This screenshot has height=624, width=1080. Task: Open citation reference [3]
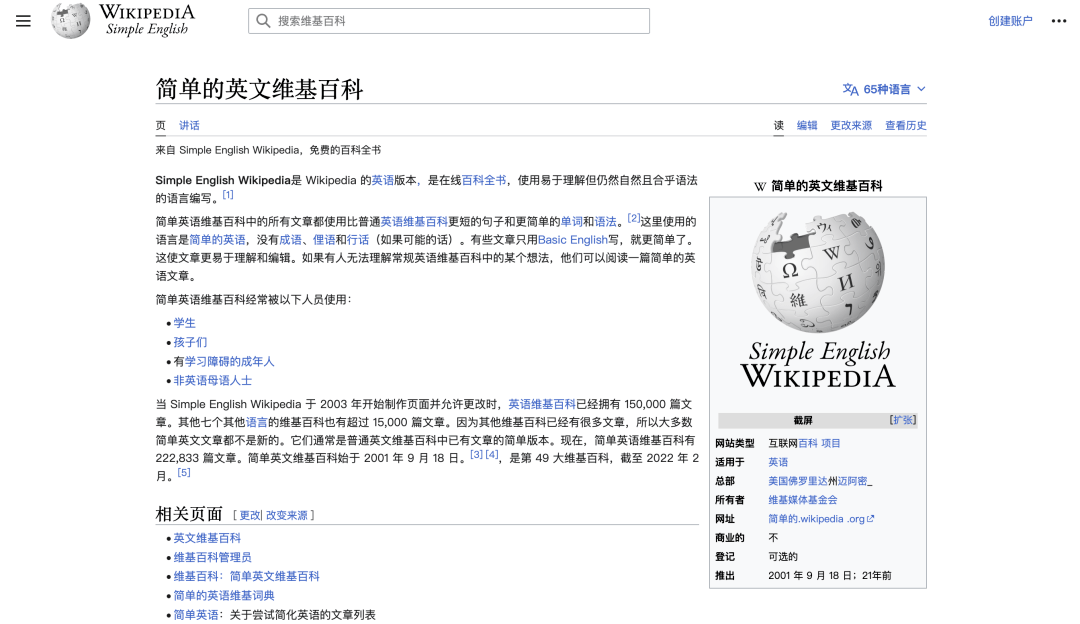[477, 455]
